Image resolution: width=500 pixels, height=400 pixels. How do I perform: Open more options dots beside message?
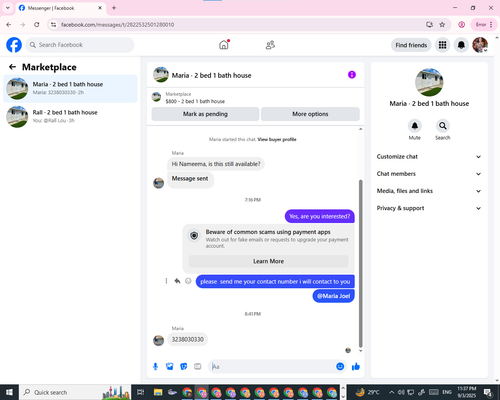click(166, 281)
